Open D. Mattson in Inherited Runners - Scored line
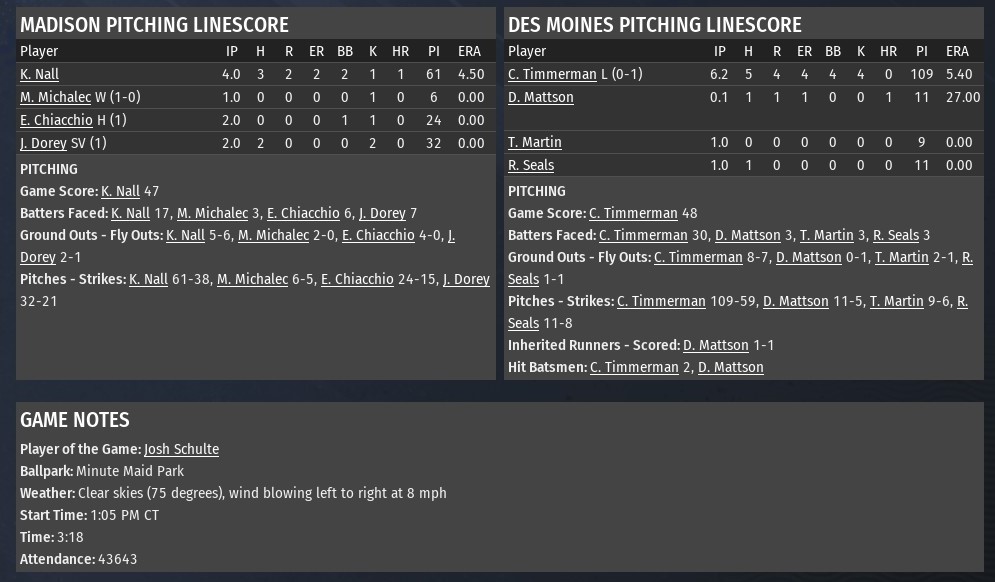The image size is (995, 582). pos(715,345)
